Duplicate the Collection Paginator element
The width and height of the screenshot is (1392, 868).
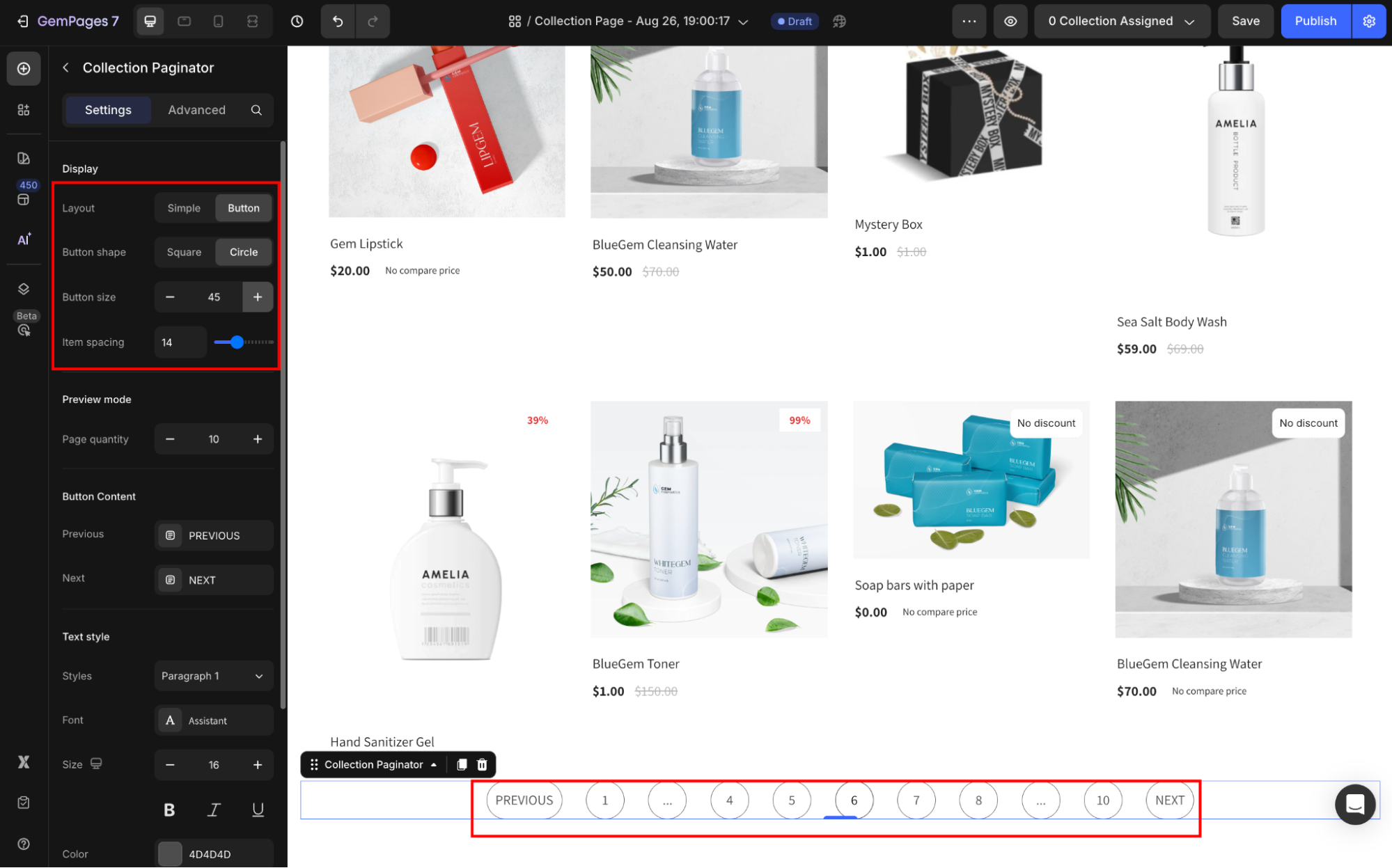coord(462,764)
